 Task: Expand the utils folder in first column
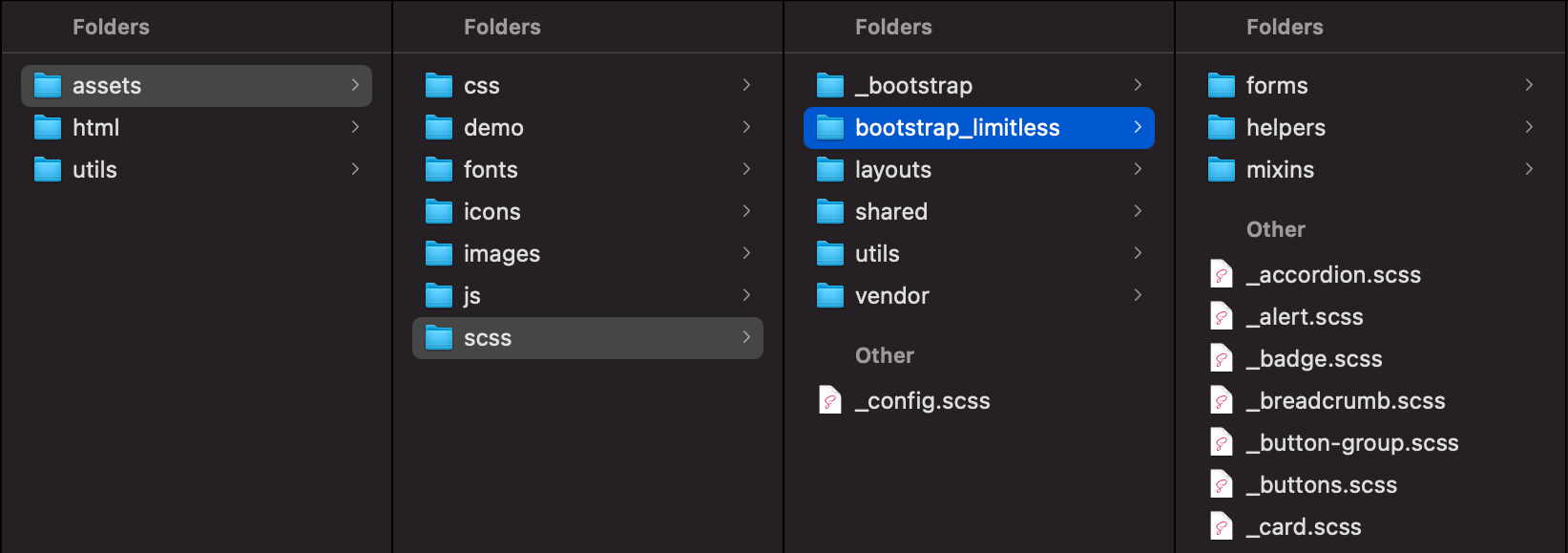pos(355,169)
